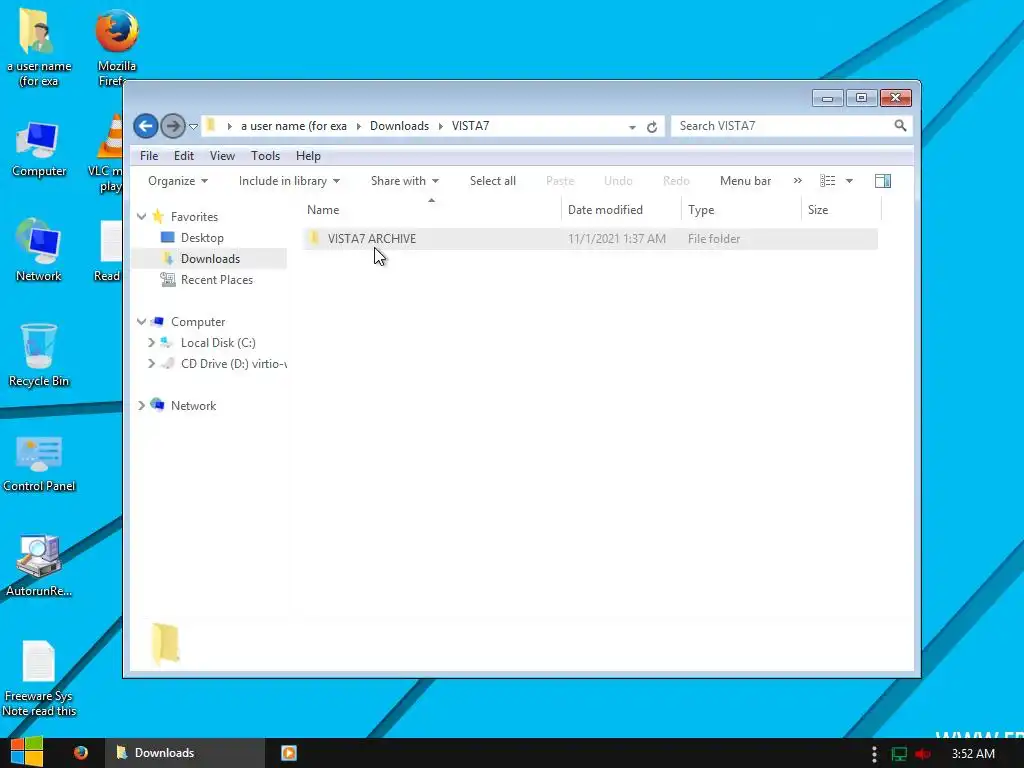Select the Control Panel desktop icon

39,464
